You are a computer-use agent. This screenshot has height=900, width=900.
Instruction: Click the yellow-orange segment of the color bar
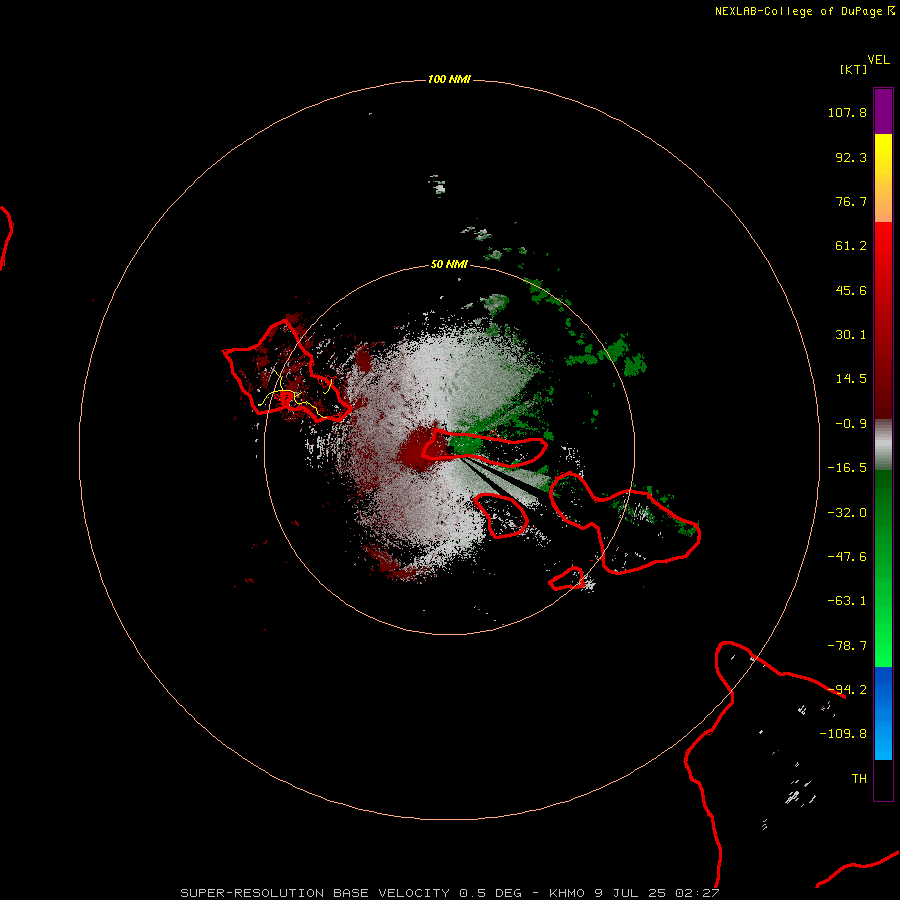coord(883,178)
